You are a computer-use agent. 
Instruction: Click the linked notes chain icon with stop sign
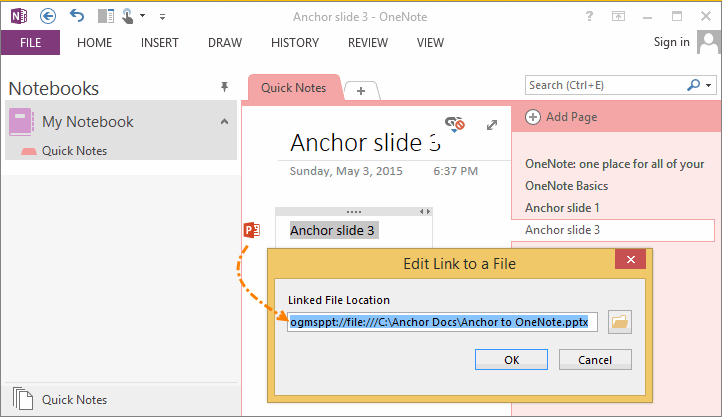[x=455, y=124]
